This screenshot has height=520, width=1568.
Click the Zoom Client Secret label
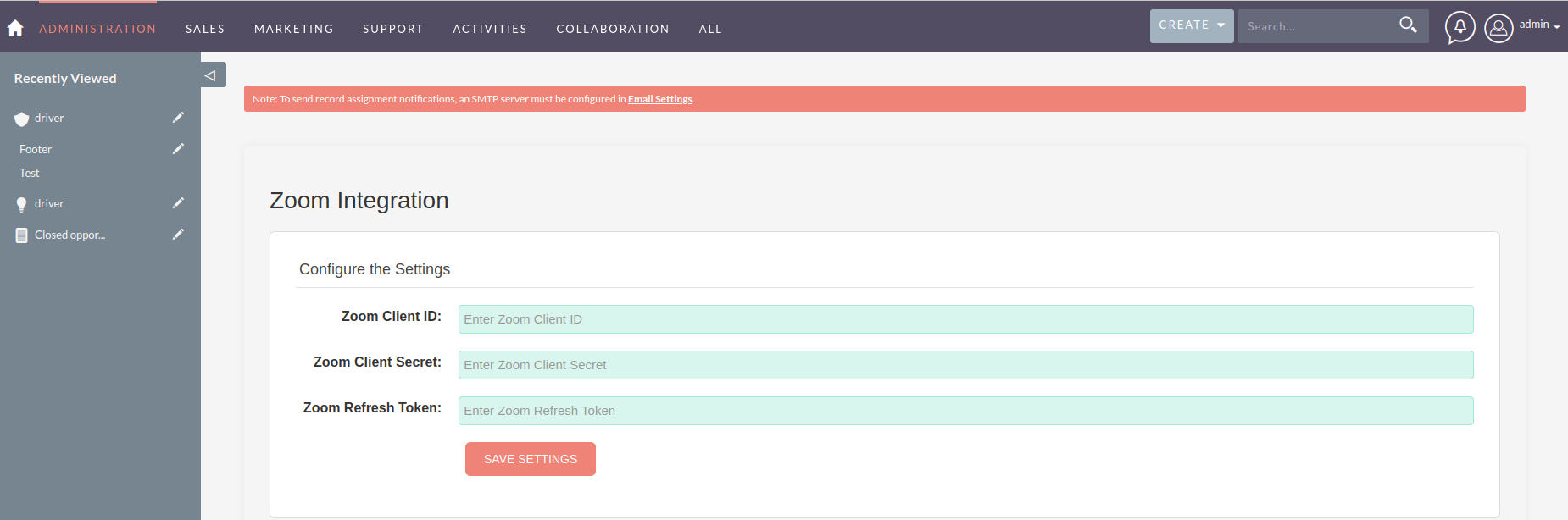(x=377, y=362)
